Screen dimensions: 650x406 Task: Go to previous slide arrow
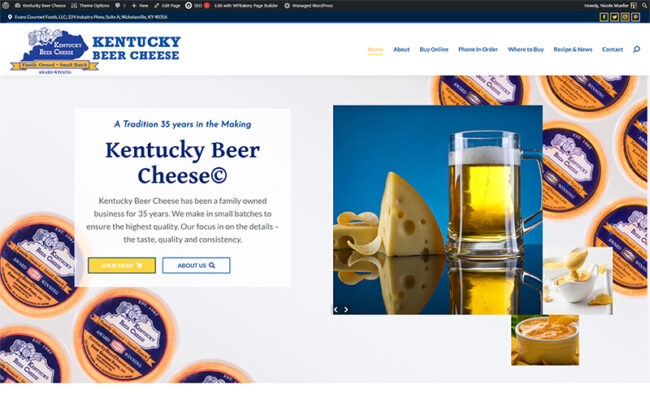336,309
